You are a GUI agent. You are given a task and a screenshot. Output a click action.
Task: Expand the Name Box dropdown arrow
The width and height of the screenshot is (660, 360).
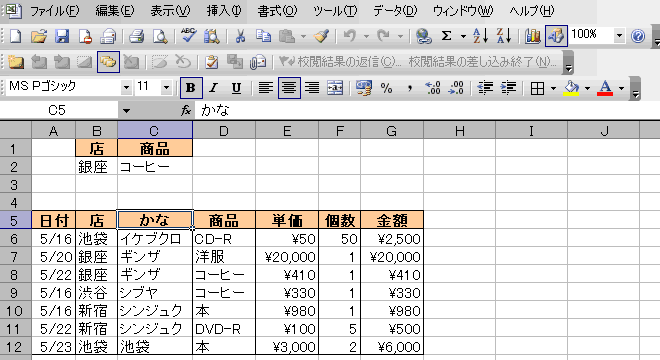[126, 111]
